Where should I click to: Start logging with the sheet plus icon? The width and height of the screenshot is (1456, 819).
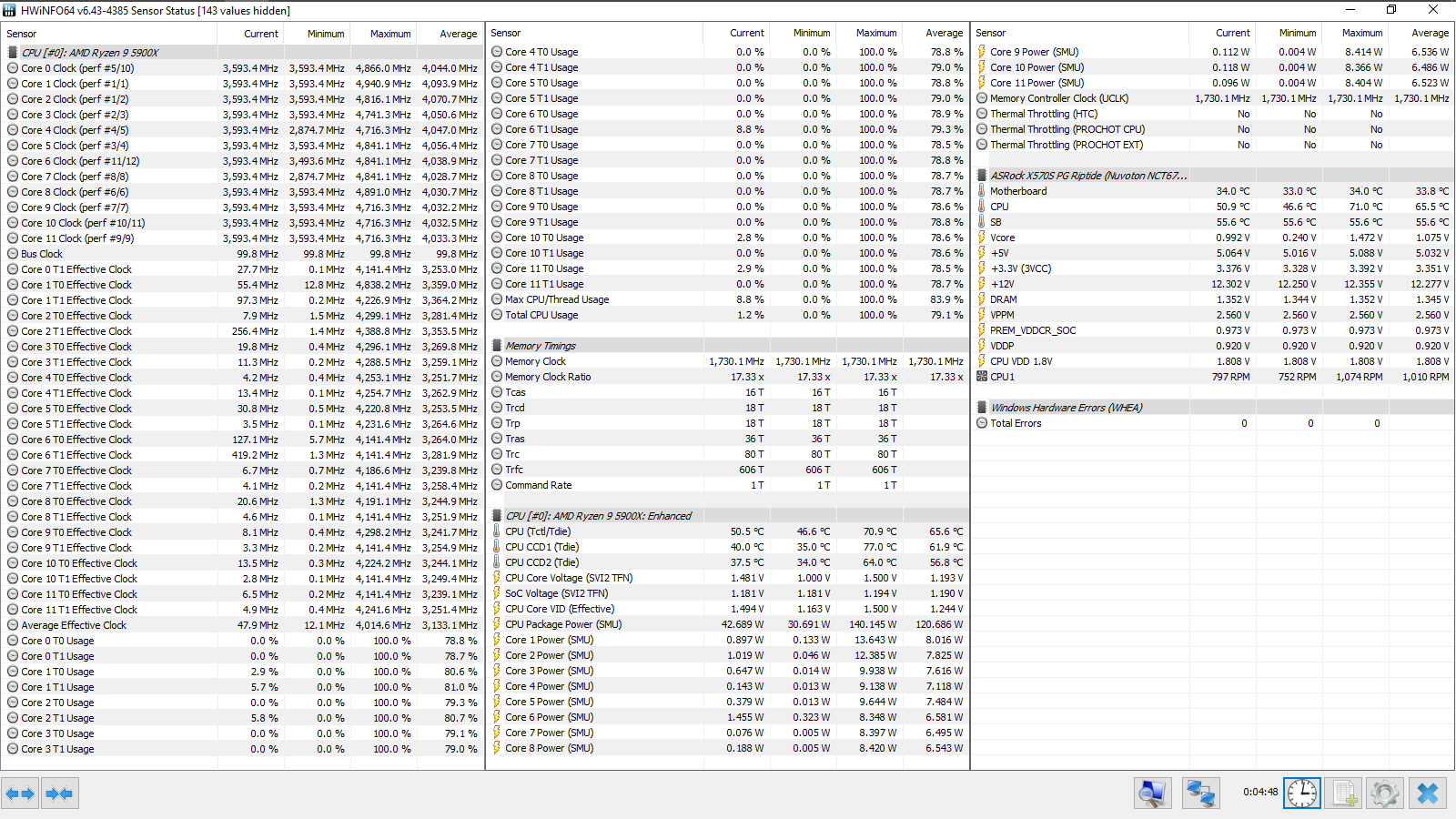(x=1343, y=794)
